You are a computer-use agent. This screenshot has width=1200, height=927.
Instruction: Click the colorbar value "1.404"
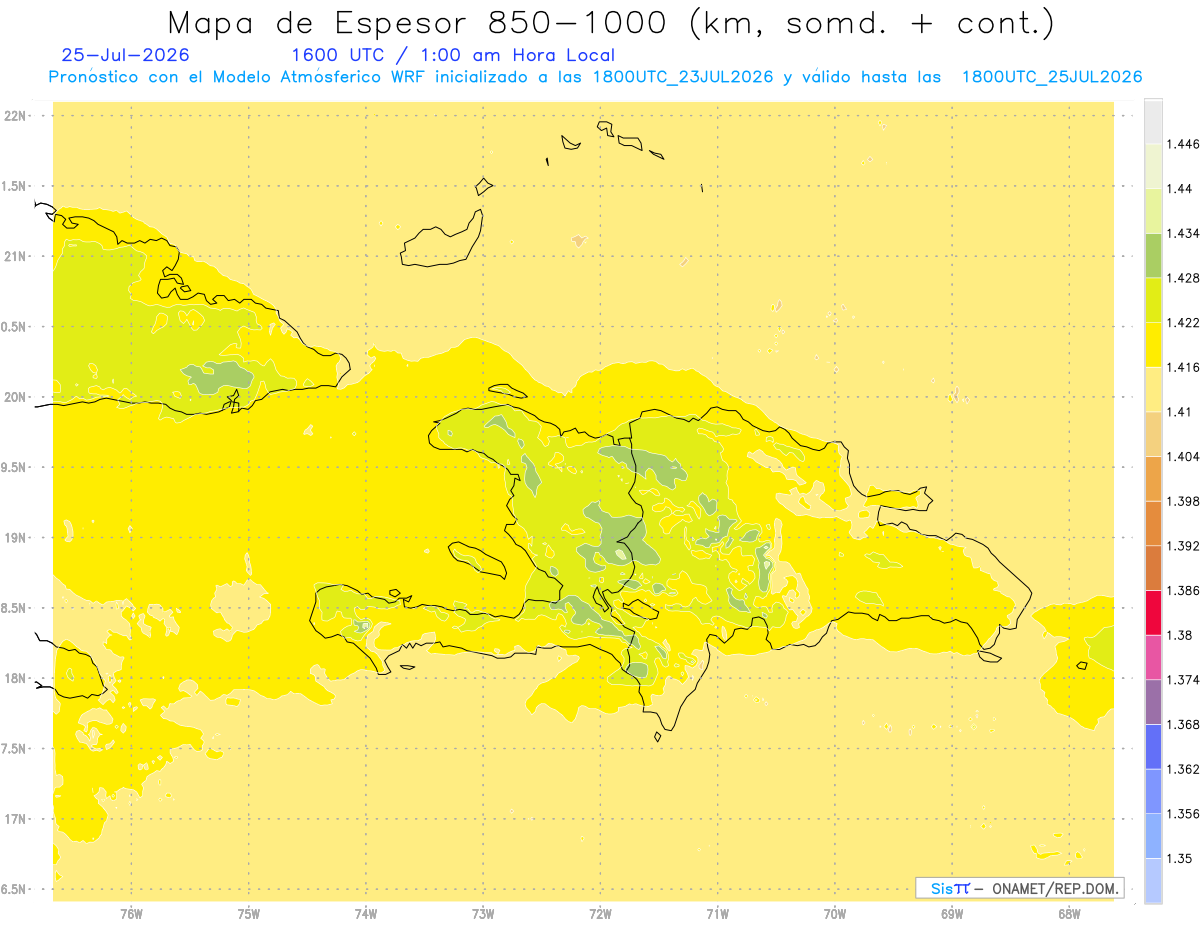pos(1183,456)
